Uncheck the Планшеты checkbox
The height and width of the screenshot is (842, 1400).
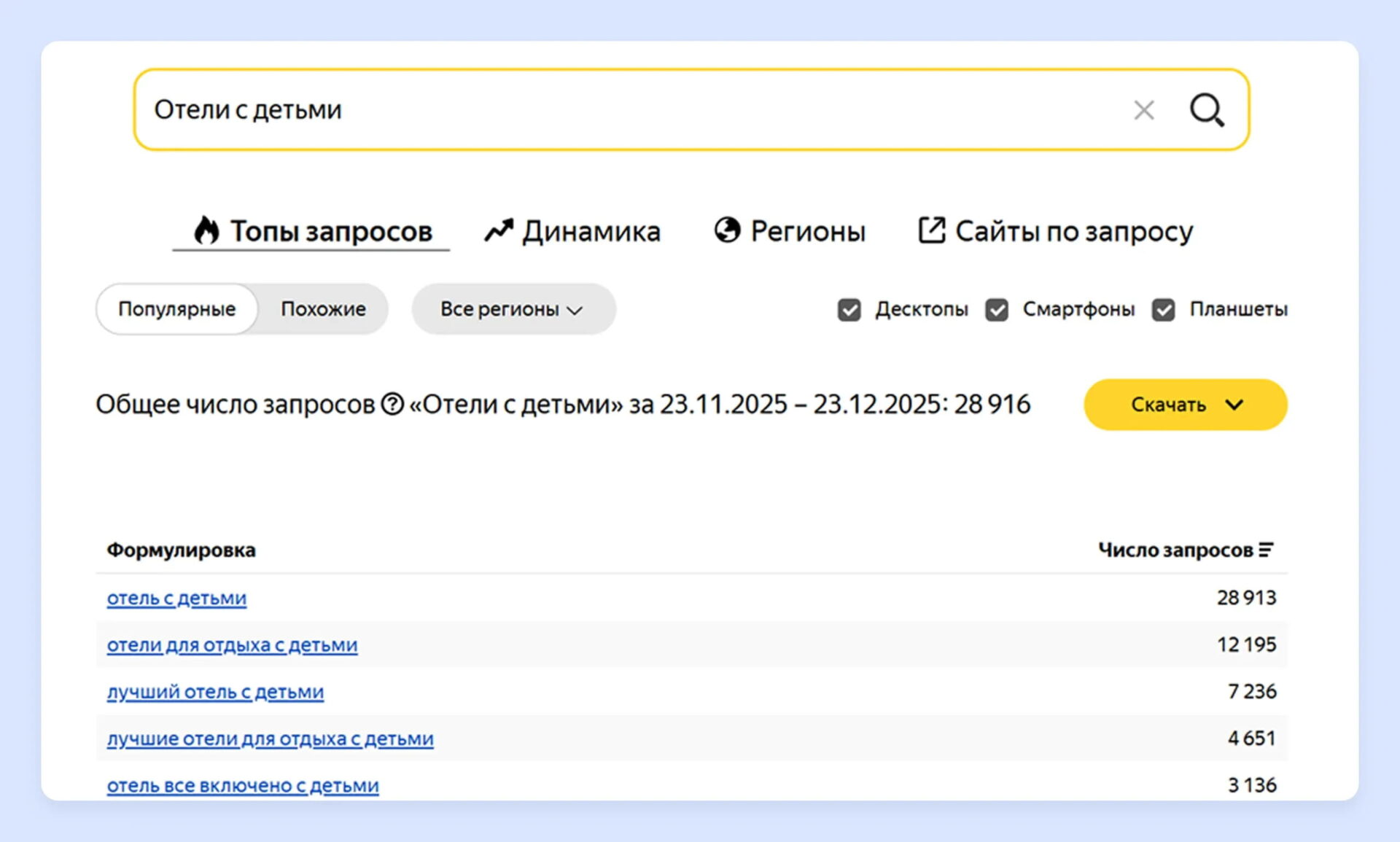[x=1164, y=310]
